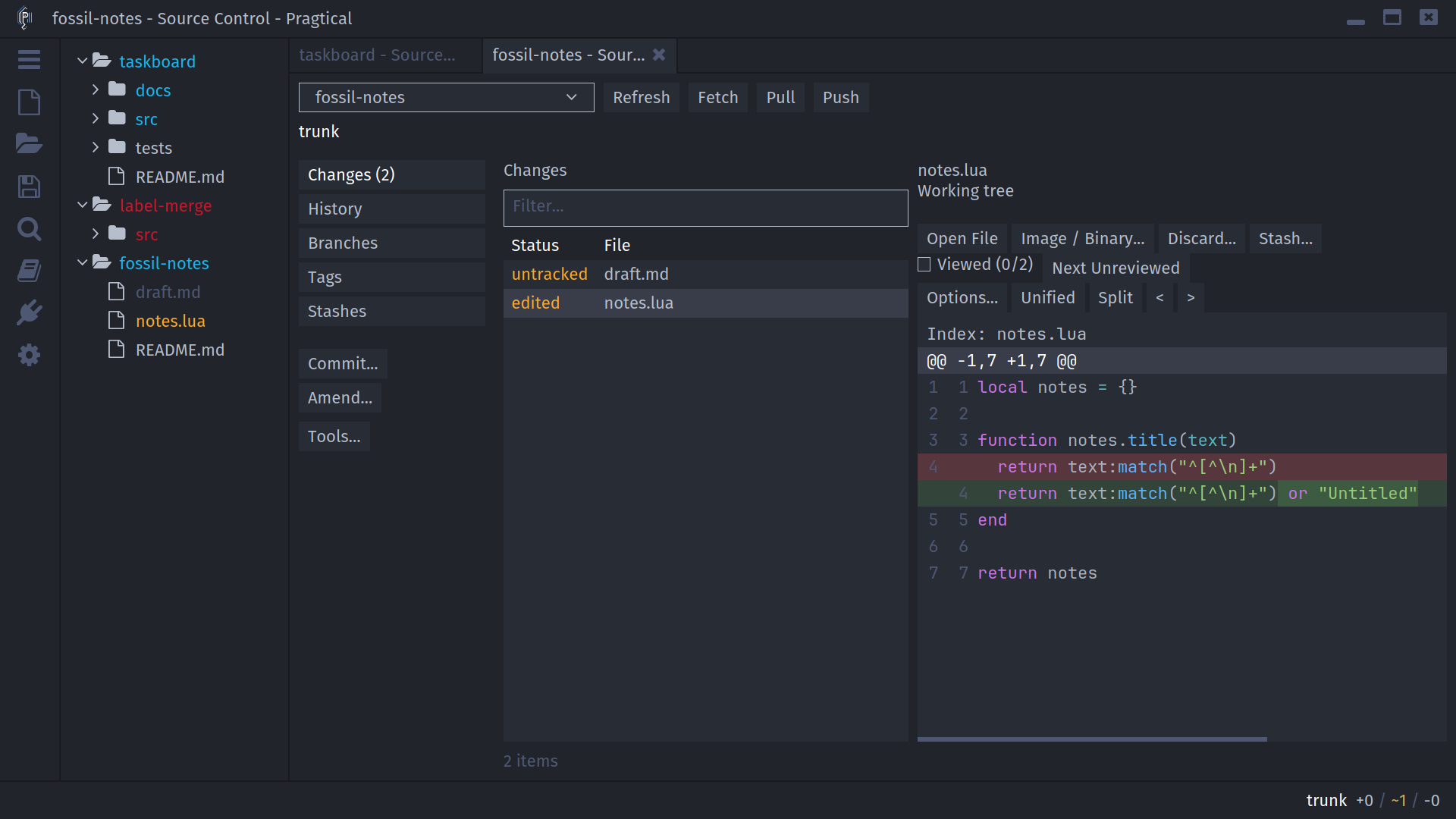Click the open folder icon in sidebar
The image size is (1456, 819).
[29, 143]
